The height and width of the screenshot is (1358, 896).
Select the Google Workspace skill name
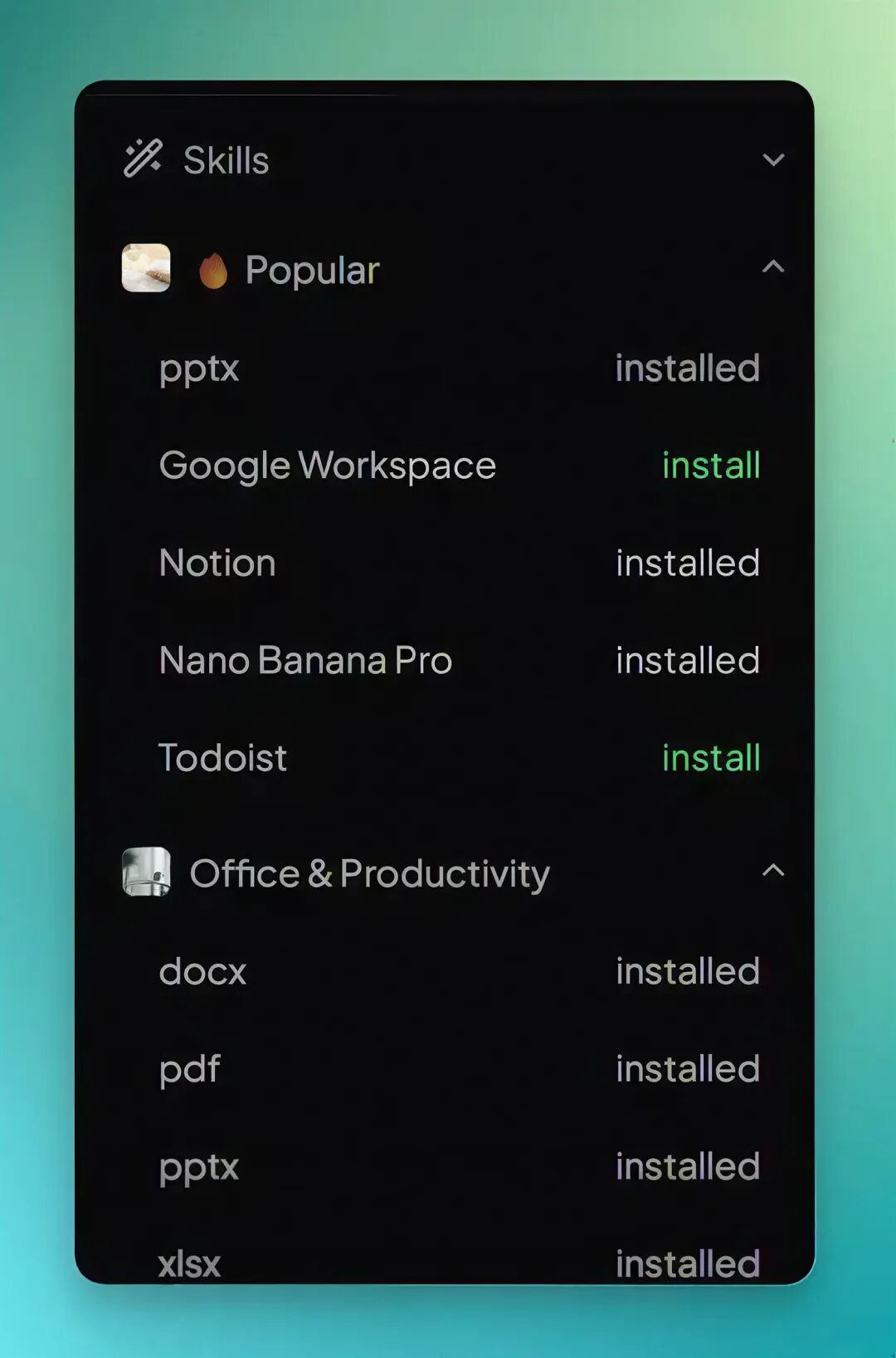point(328,466)
